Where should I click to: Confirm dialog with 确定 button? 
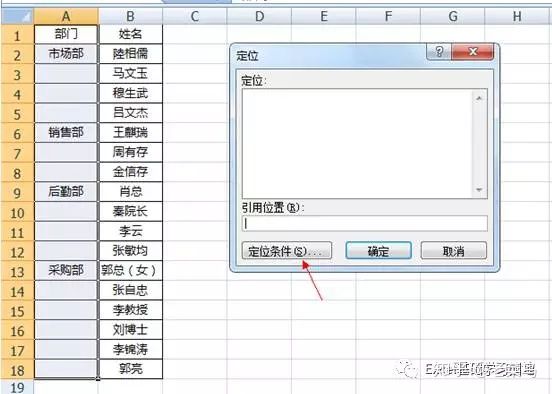pyautogui.click(x=378, y=251)
